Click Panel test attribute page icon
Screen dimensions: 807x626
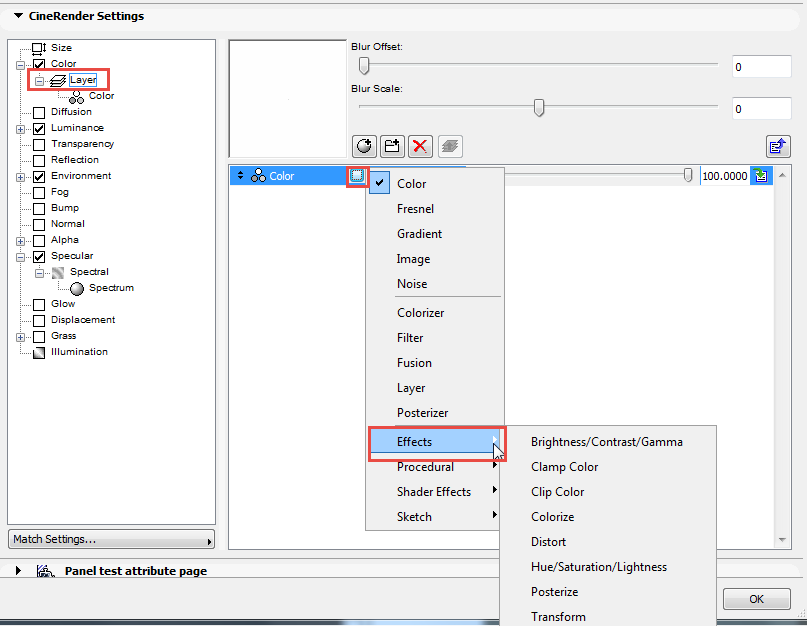46,571
